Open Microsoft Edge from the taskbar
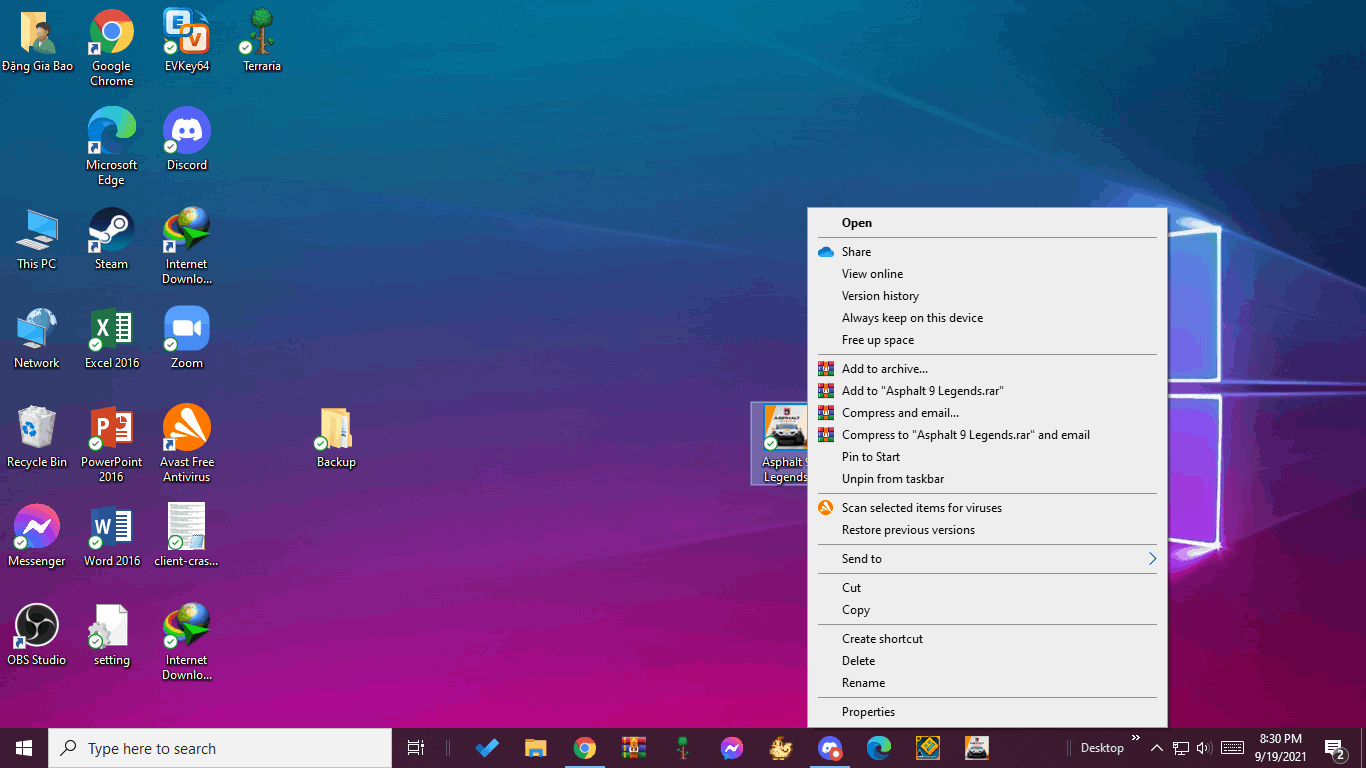Viewport: 1366px width, 768px height. coord(879,748)
